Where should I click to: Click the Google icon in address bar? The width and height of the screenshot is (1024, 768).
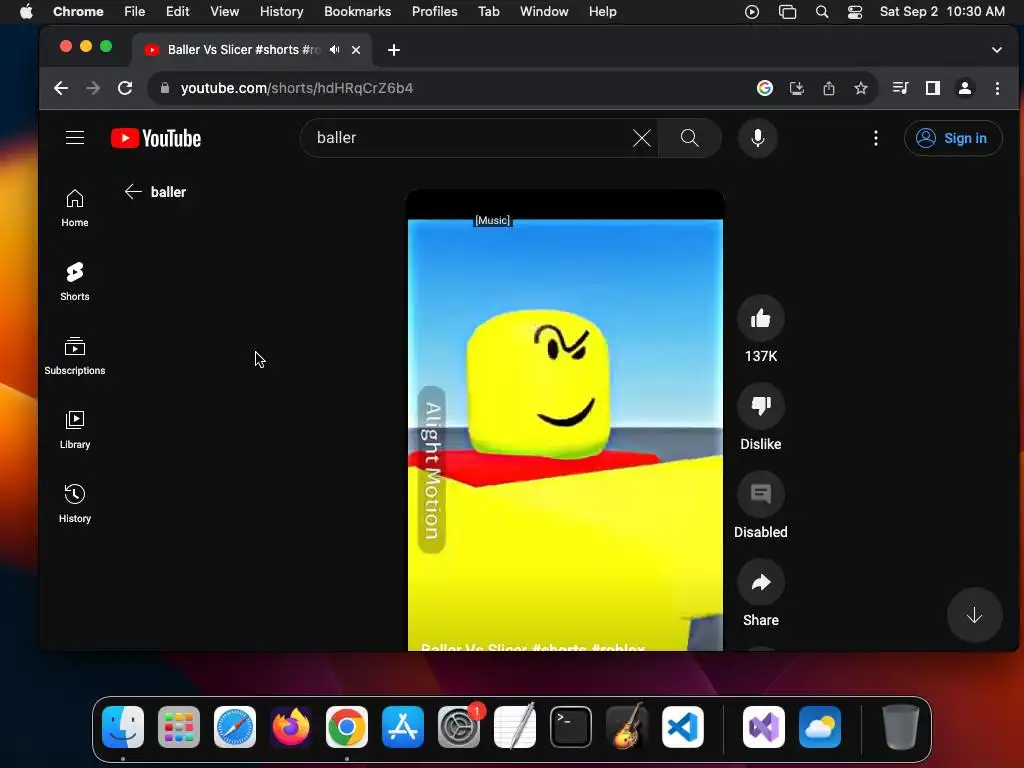tap(765, 88)
